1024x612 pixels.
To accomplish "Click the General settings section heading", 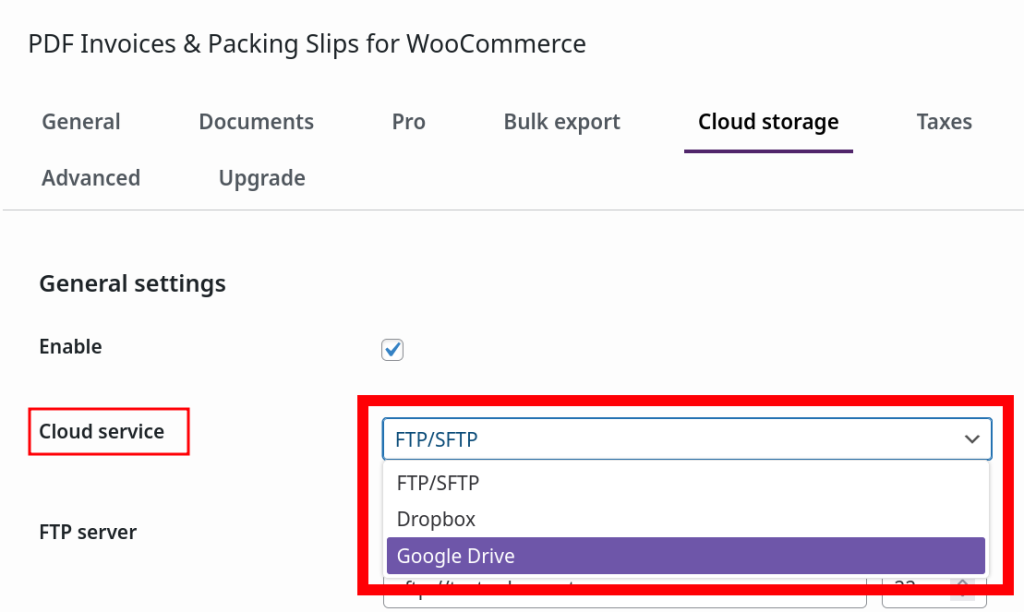I will pos(132,284).
